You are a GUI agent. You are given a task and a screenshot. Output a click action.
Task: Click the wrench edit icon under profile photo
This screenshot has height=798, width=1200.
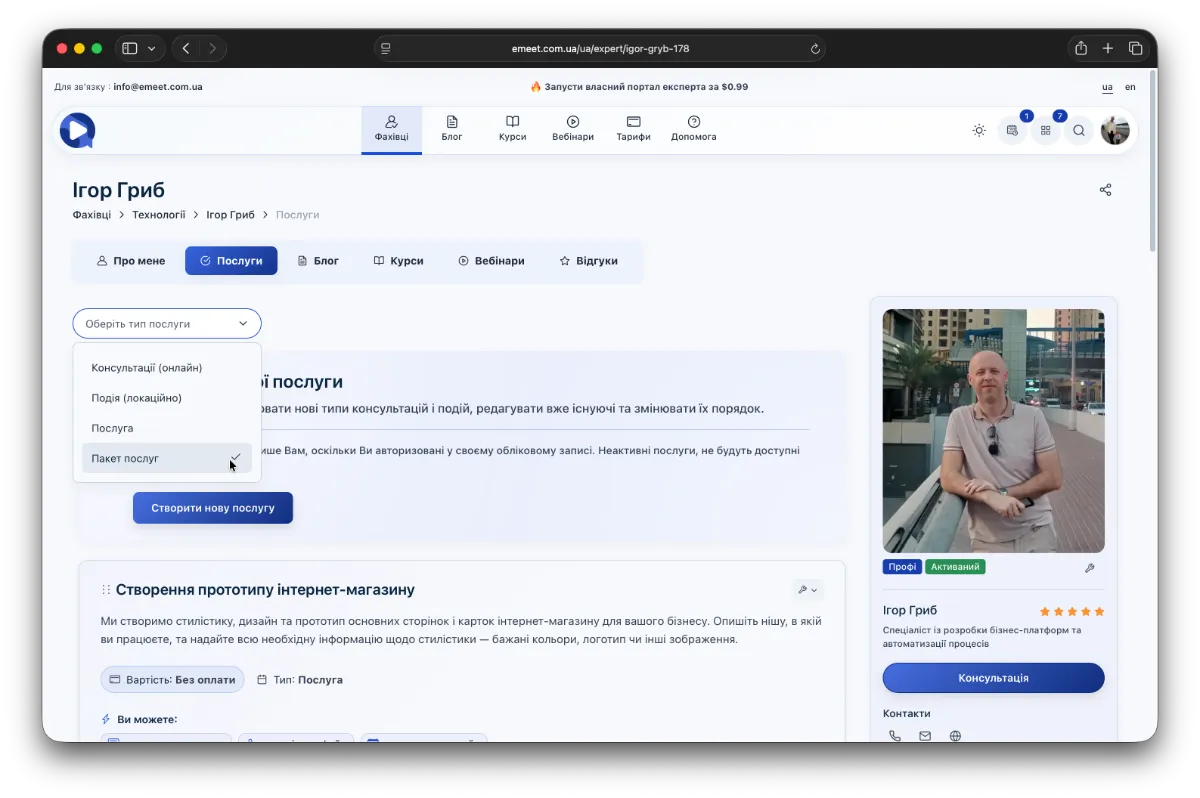1089,568
